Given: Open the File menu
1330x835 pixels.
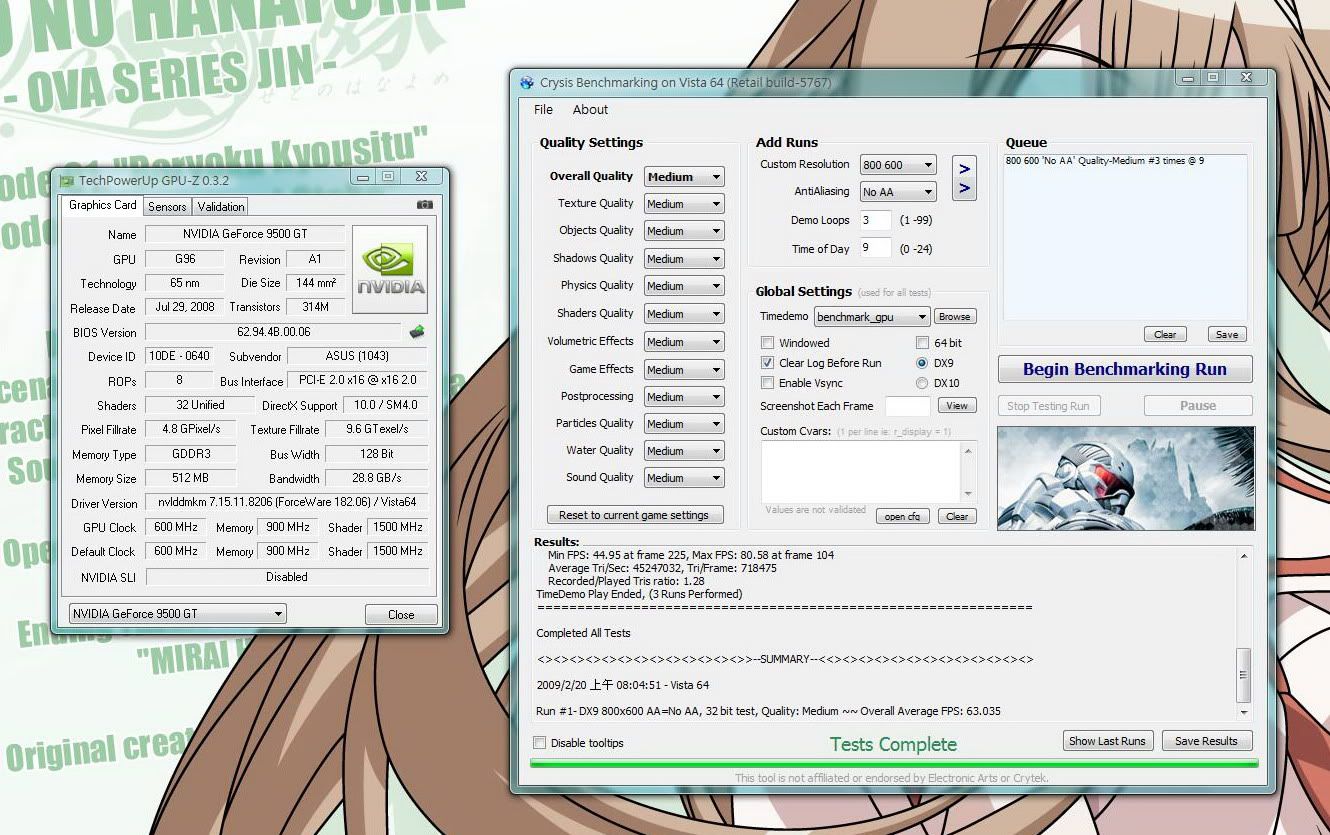Looking at the screenshot, I should pos(543,110).
